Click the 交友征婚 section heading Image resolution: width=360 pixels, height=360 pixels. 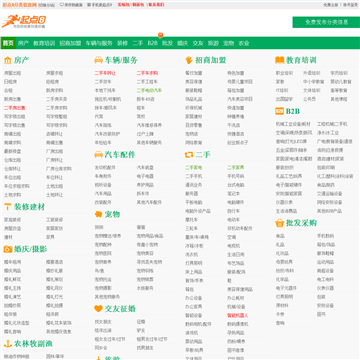click(120, 309)
